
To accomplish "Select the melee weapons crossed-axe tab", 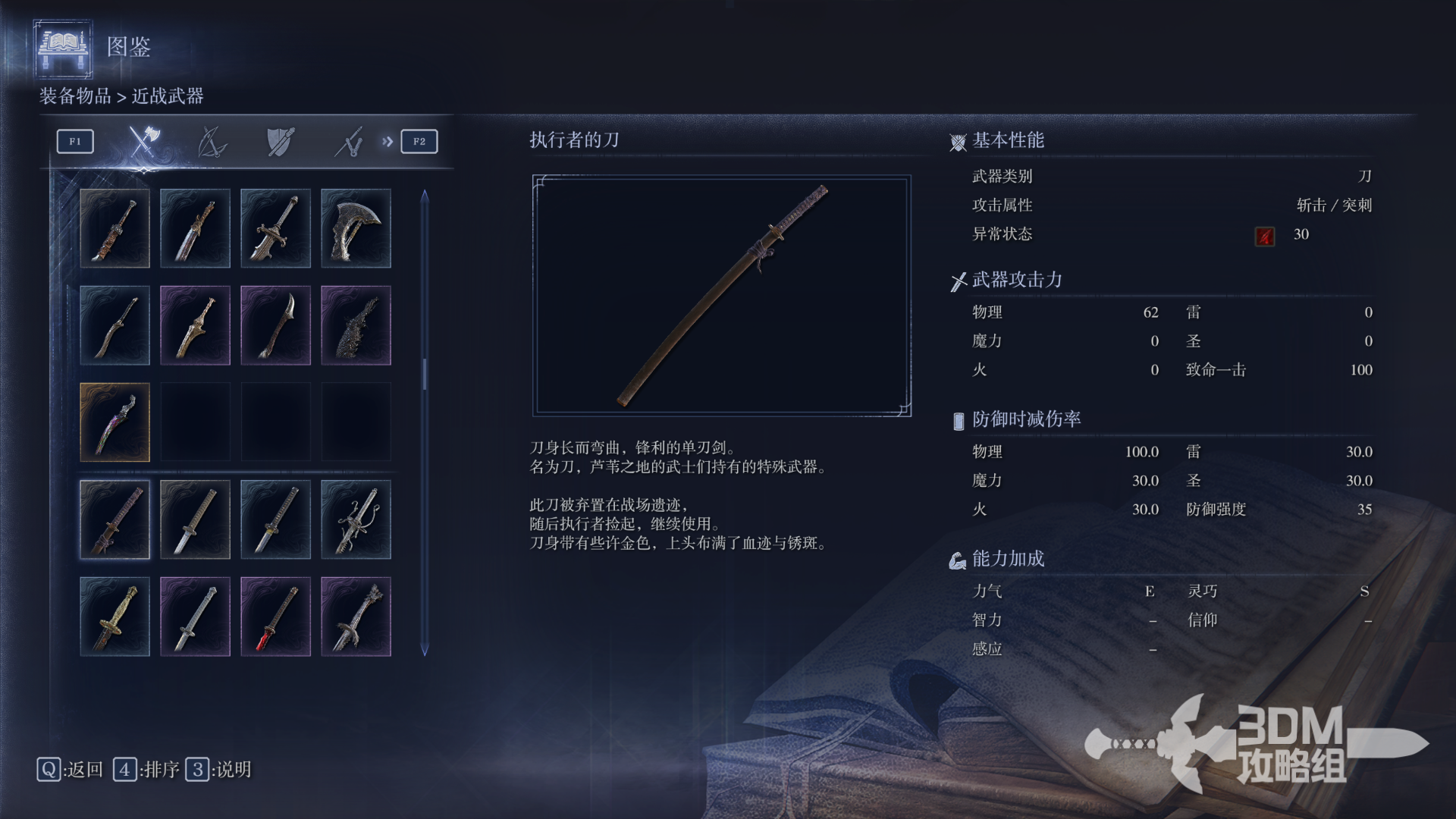I will pyautogui.click(x=143, y=141).
